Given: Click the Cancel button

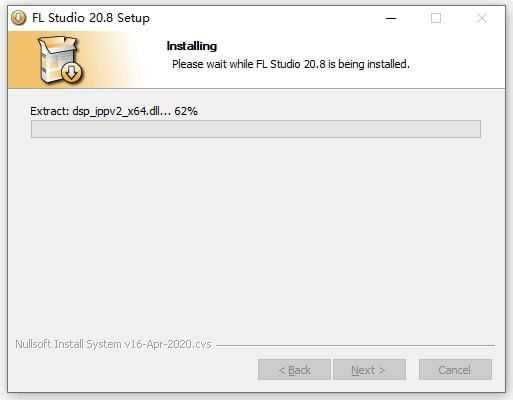Looking at the screenshot, I should coord(455,370).
